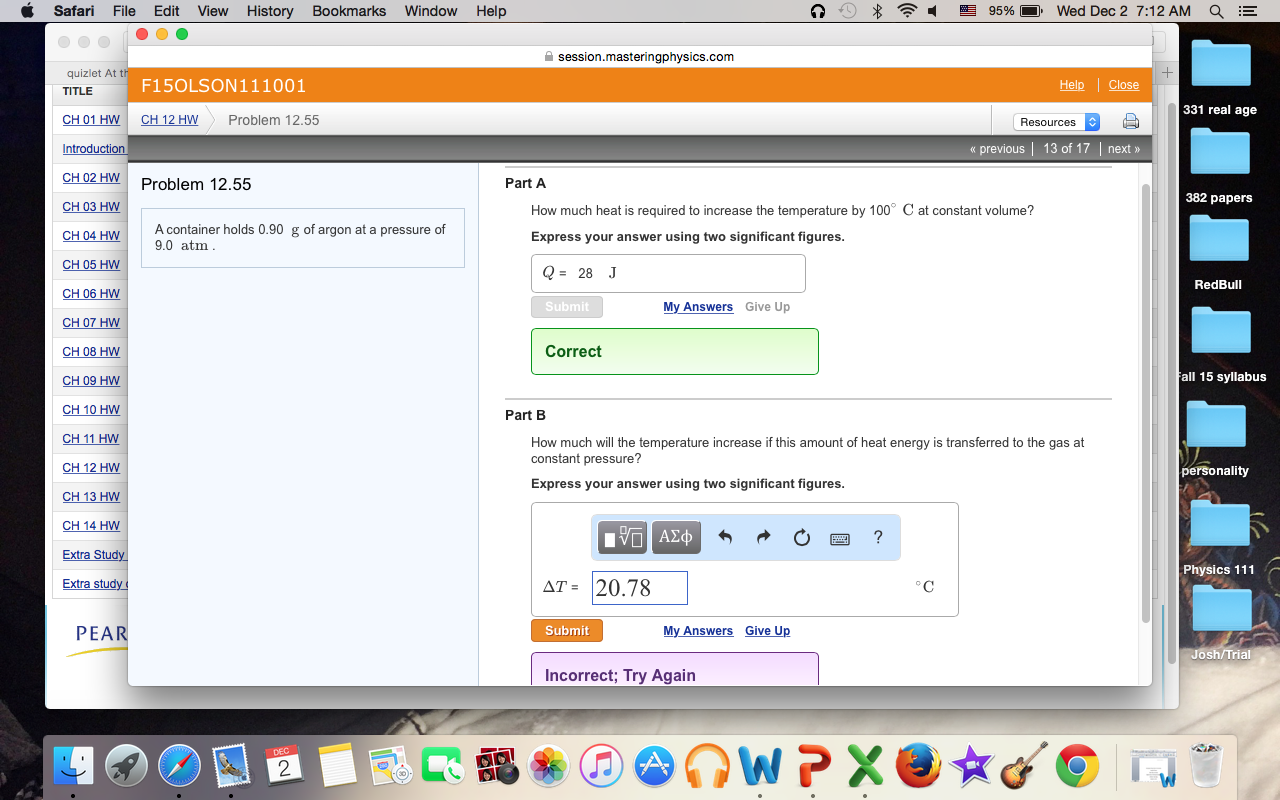
Task: Open Google Chrome icon in dock
Action: click(1077, 766)
